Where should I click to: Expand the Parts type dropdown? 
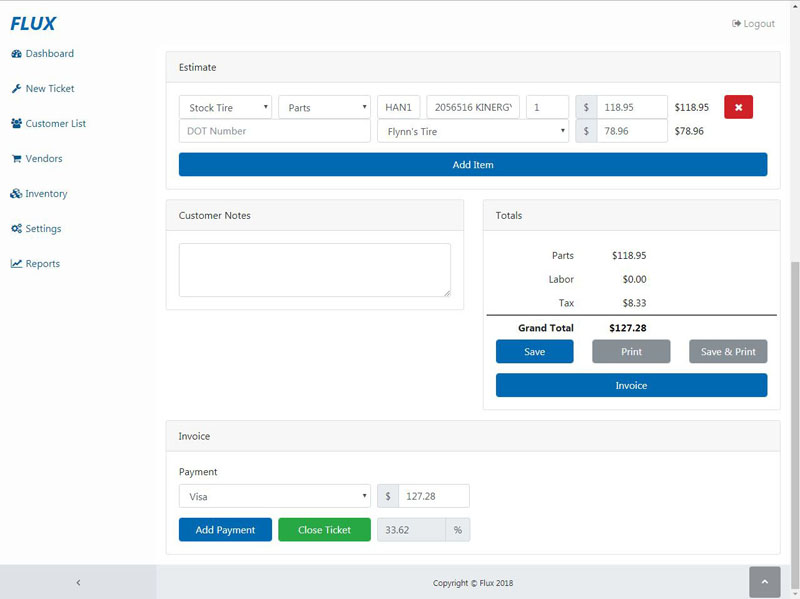click(324, 107)
